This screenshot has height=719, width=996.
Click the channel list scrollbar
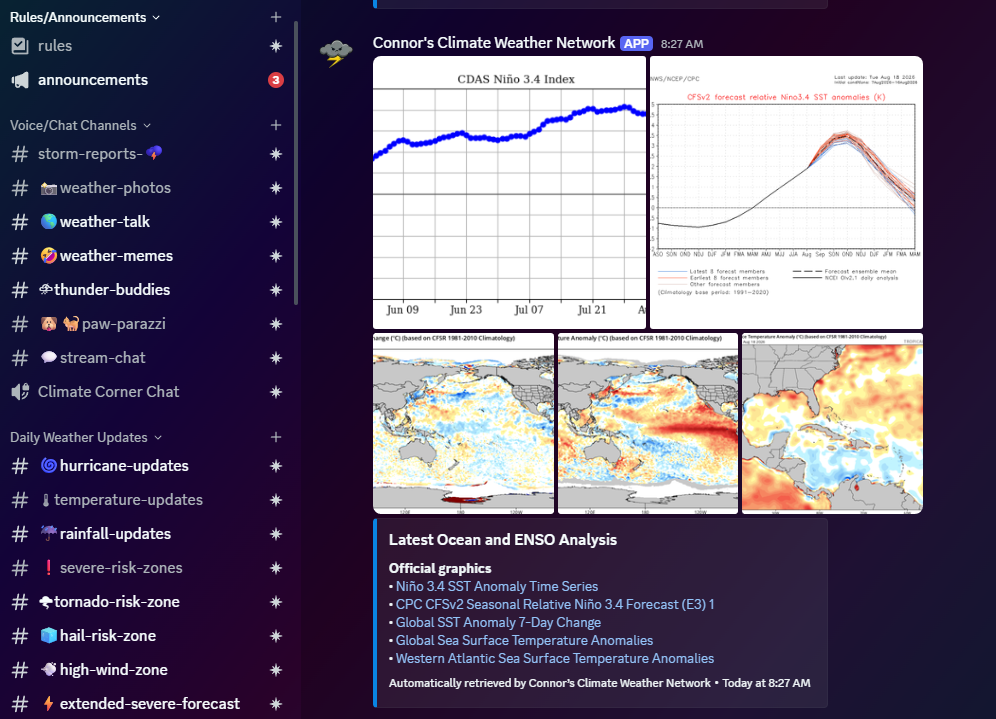[x=296, y=163]
